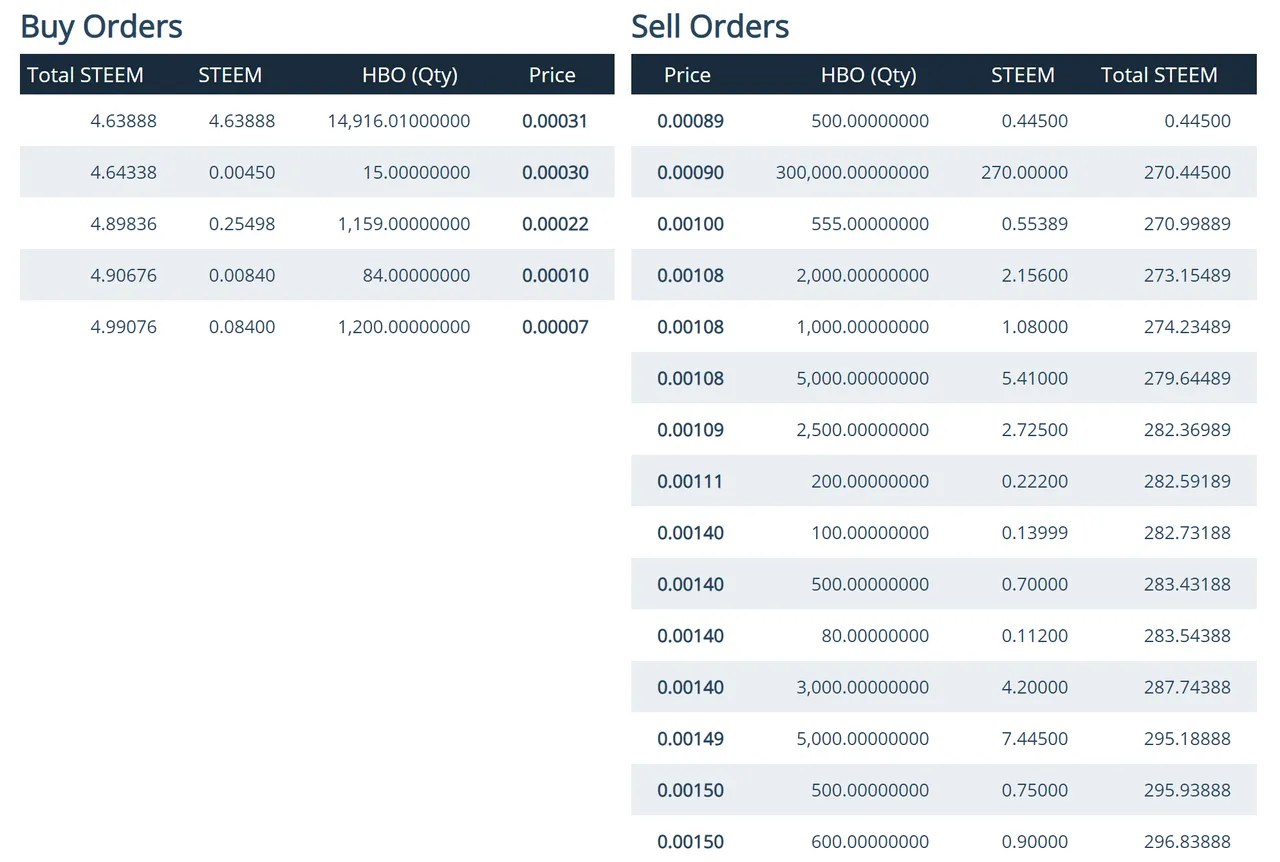
Task: Click sell total 282.36989
Action: click(1187, 430)
